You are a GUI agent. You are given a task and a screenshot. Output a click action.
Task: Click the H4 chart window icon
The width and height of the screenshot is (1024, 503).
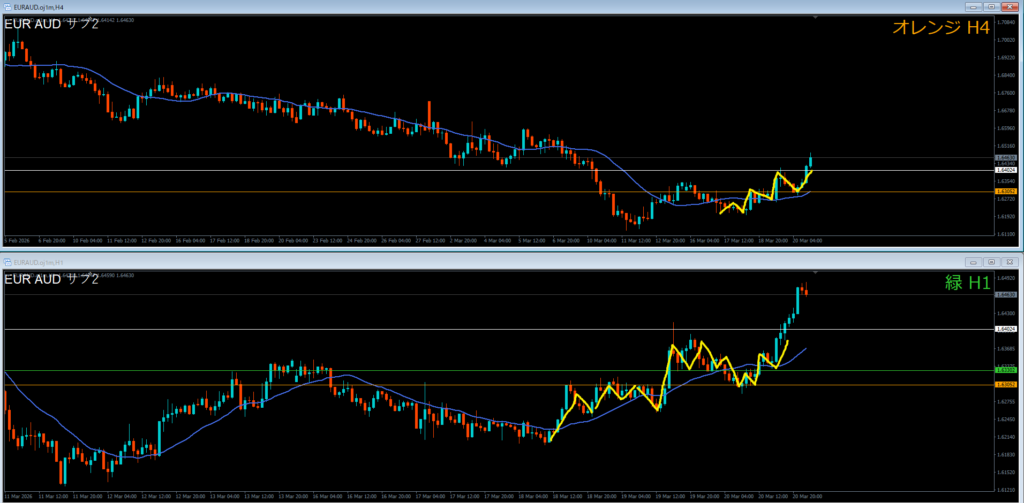pyautogui.click(x=6, y=6)
